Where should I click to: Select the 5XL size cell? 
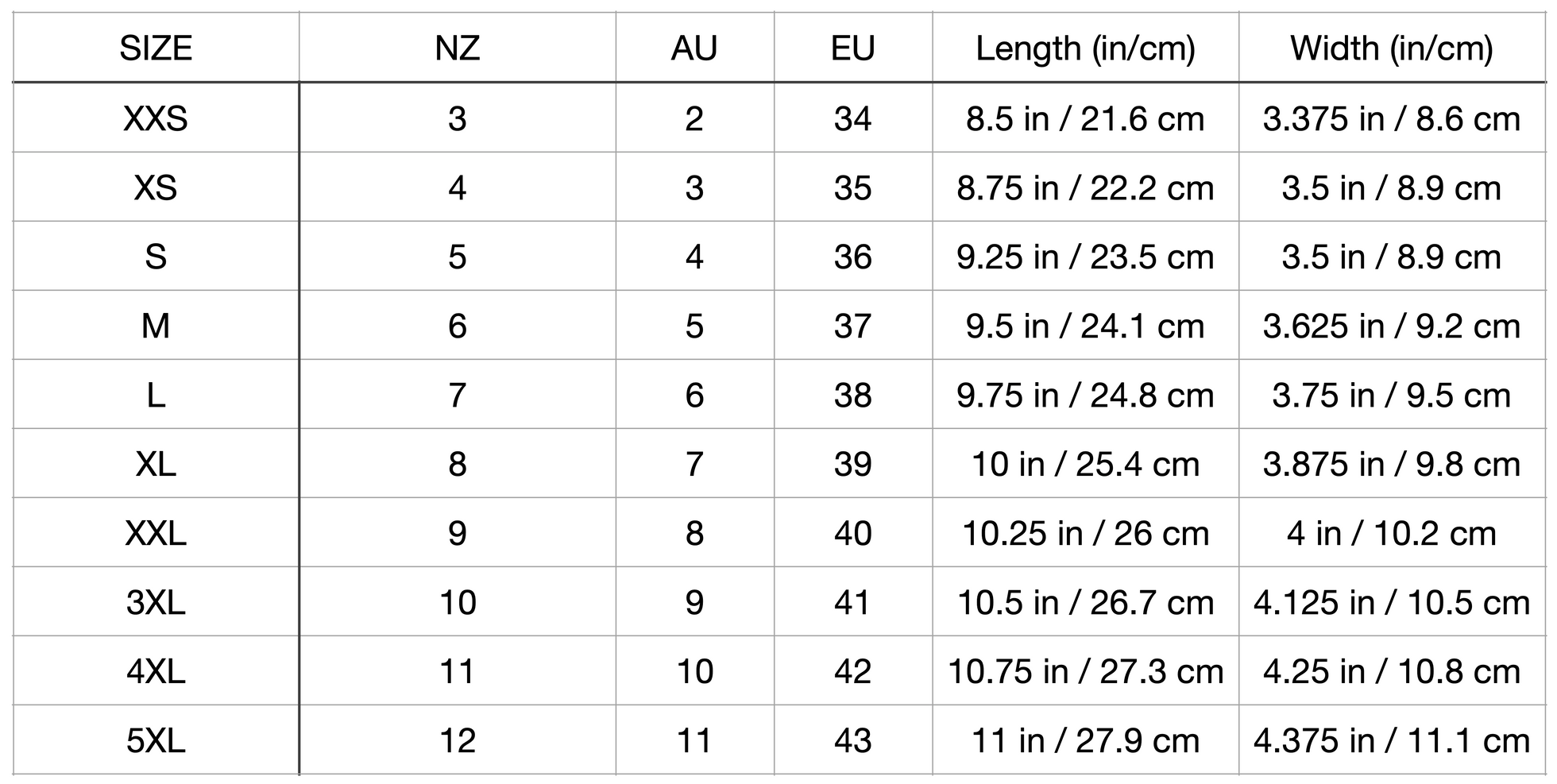click(x=156, y=740)
